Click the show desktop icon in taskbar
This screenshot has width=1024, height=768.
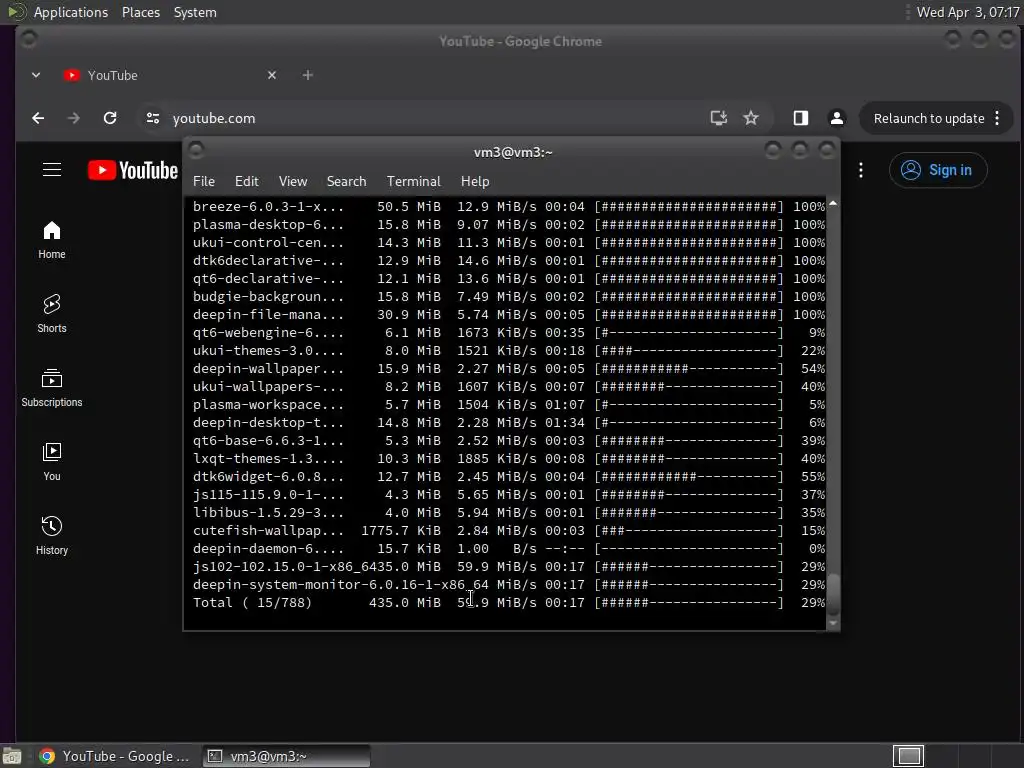click(12, 756)
